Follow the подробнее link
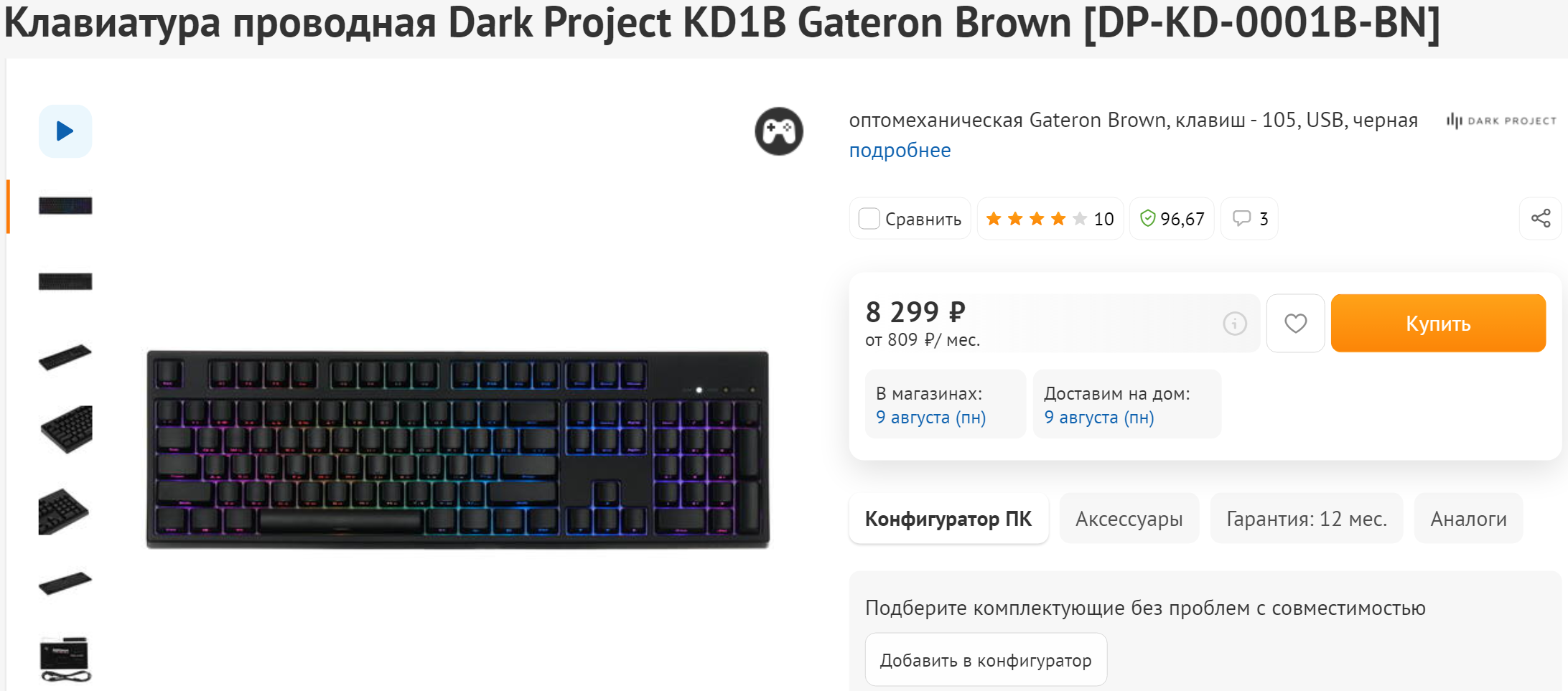This screenshot has height=691, width=1568. 900,151
